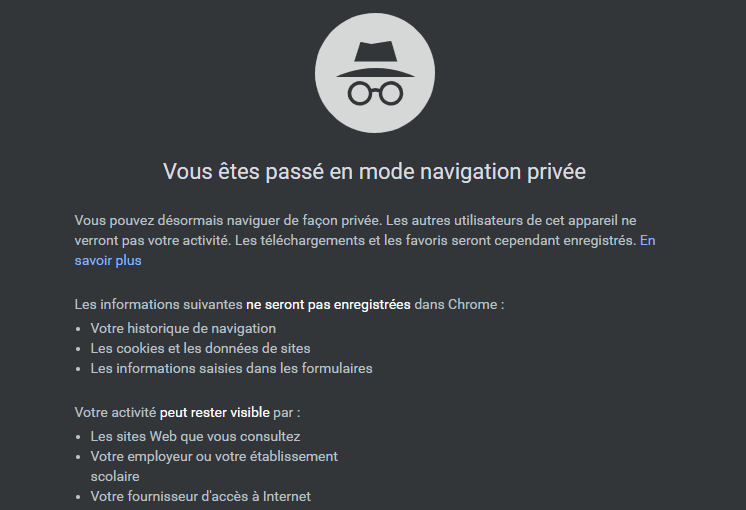The image size is (746, 510).
Task: Click the word "scolaire" in the list
Action: [115, 476]
